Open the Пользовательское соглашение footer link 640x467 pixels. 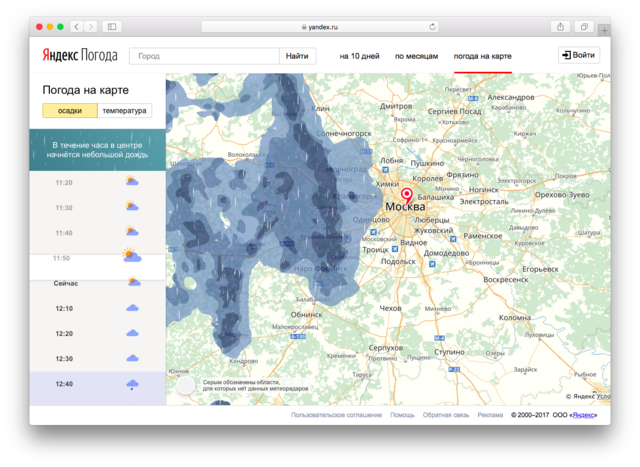(336, 414)
